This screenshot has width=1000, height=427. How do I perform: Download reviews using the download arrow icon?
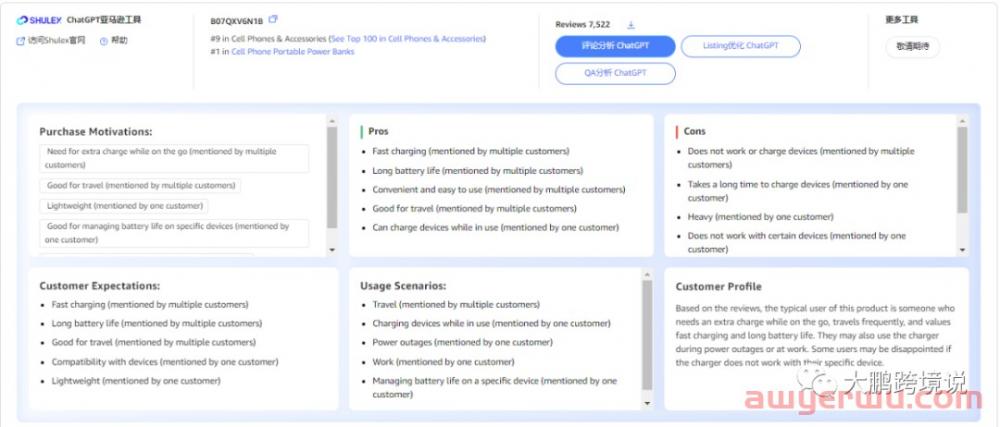631,25
